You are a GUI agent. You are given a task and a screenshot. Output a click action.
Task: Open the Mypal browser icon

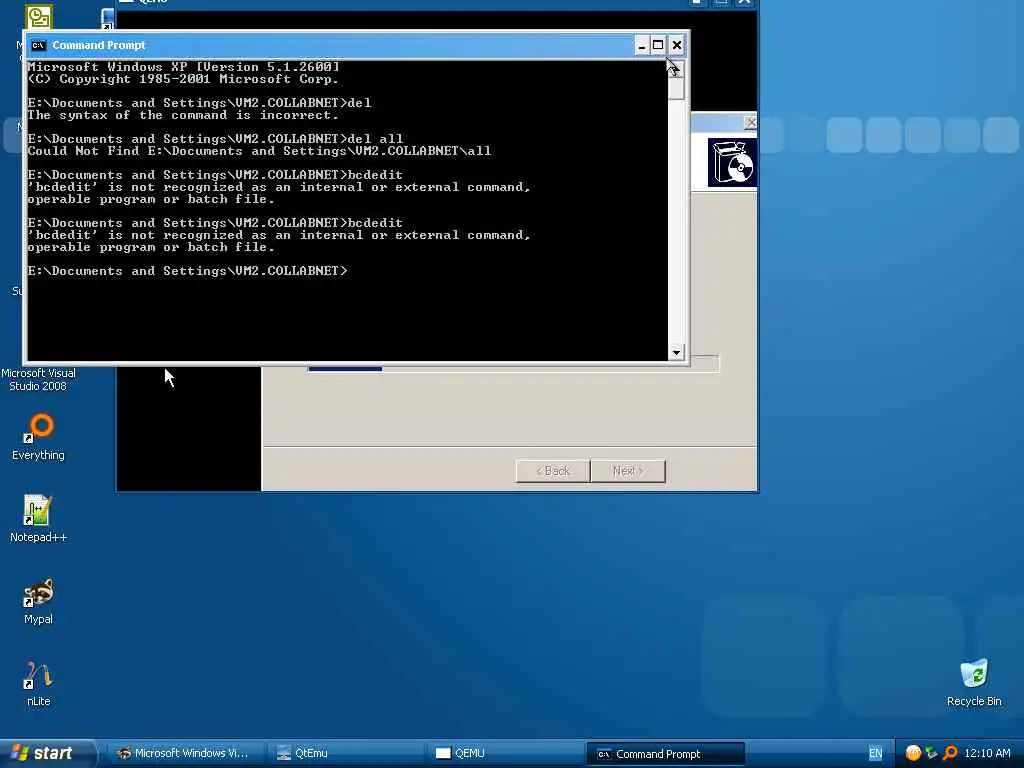[38, 601]
